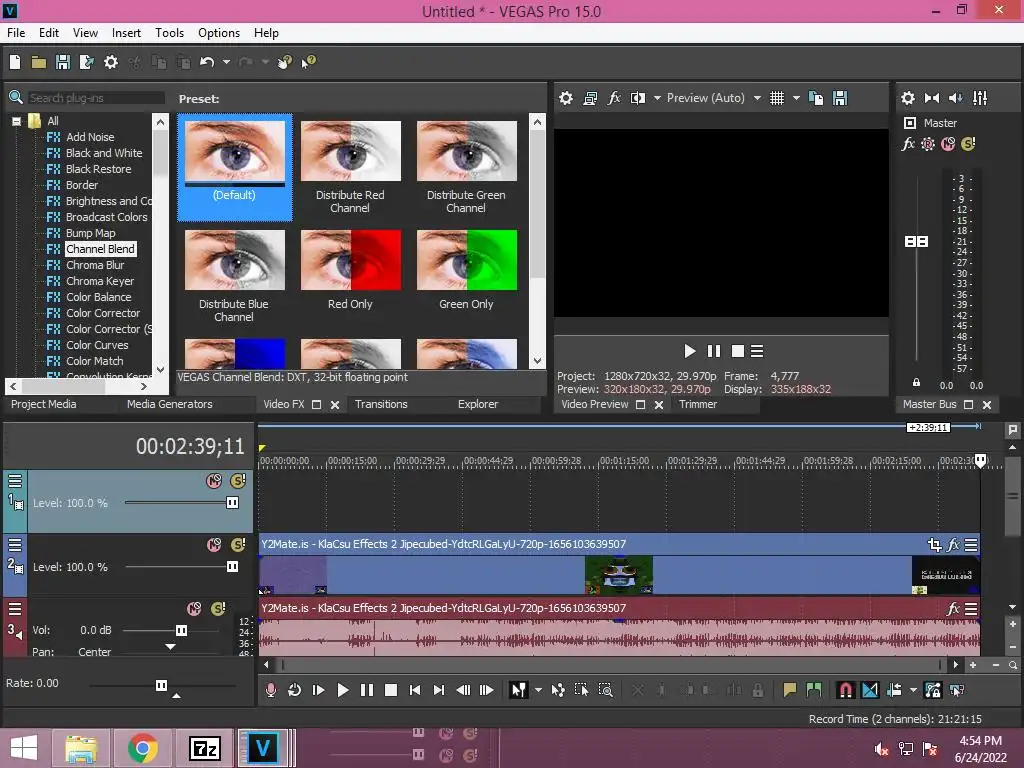Open the Preview (Auto) quality dropdown
The width and height of the screenshot is (1024, 768).
[x=757, y=98]
